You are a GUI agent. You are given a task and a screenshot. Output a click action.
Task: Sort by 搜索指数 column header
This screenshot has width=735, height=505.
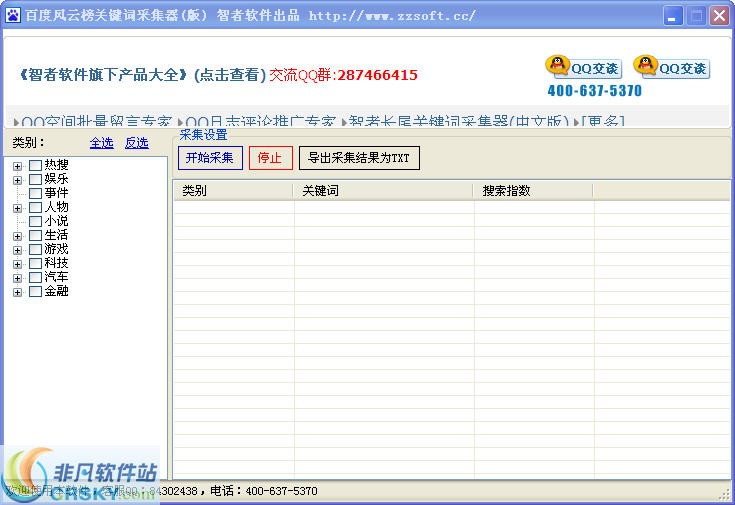pyautogui.click(x=533, y=190)
